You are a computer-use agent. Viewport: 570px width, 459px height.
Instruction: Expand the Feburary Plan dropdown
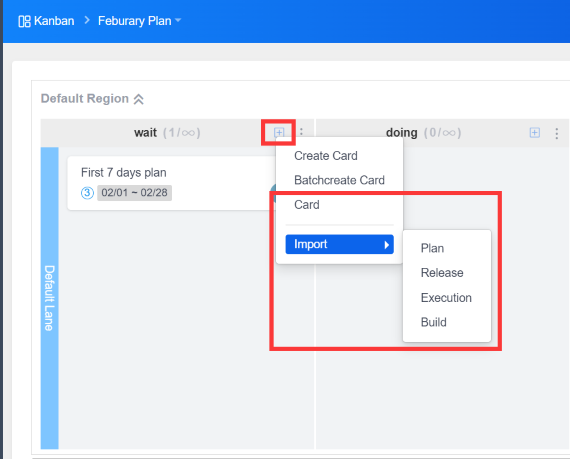[x=178, y=20]
